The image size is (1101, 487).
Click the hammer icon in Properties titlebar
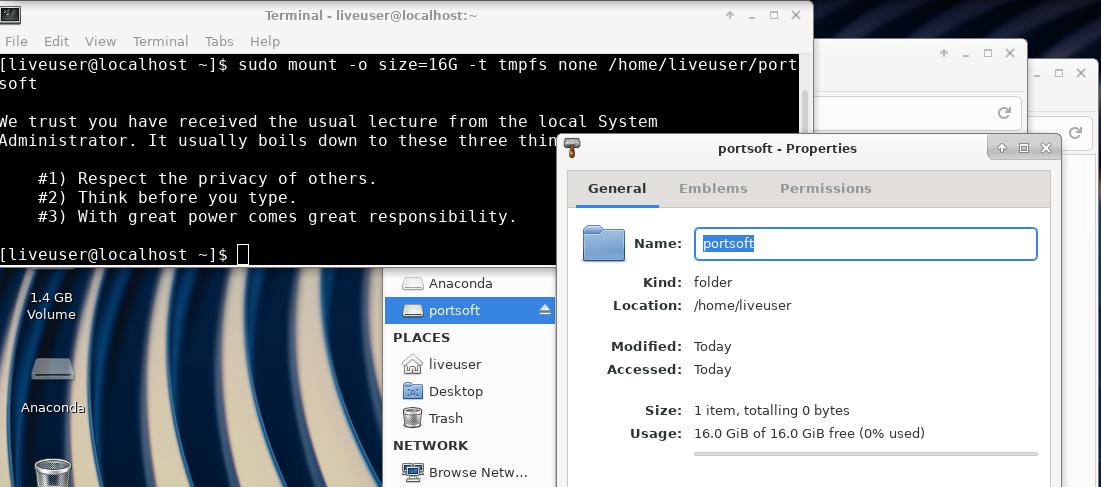pyautogui.click(x=572, y=148)
